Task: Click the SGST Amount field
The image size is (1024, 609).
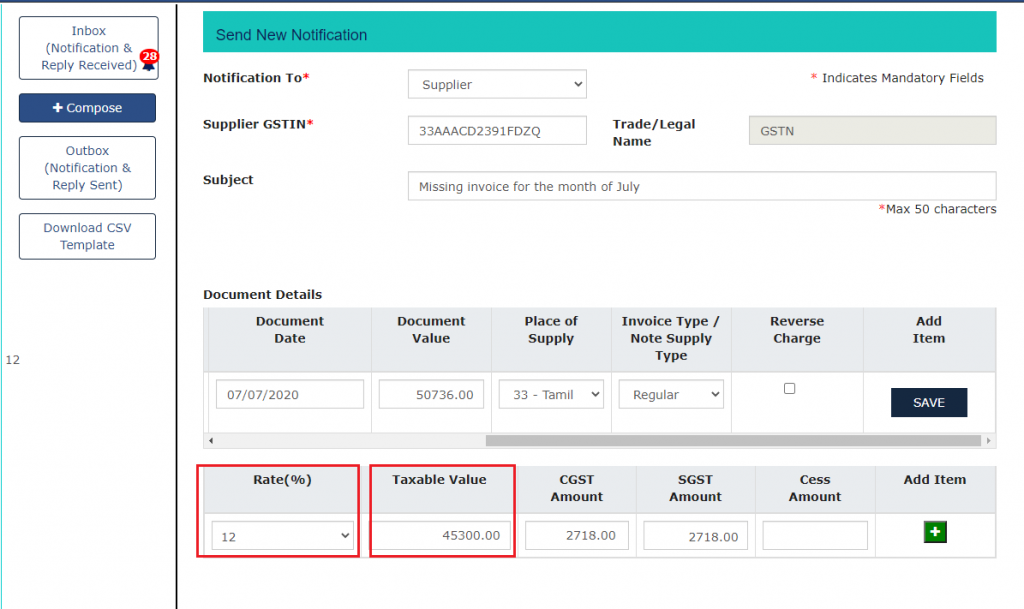Action: click(696, 536)
